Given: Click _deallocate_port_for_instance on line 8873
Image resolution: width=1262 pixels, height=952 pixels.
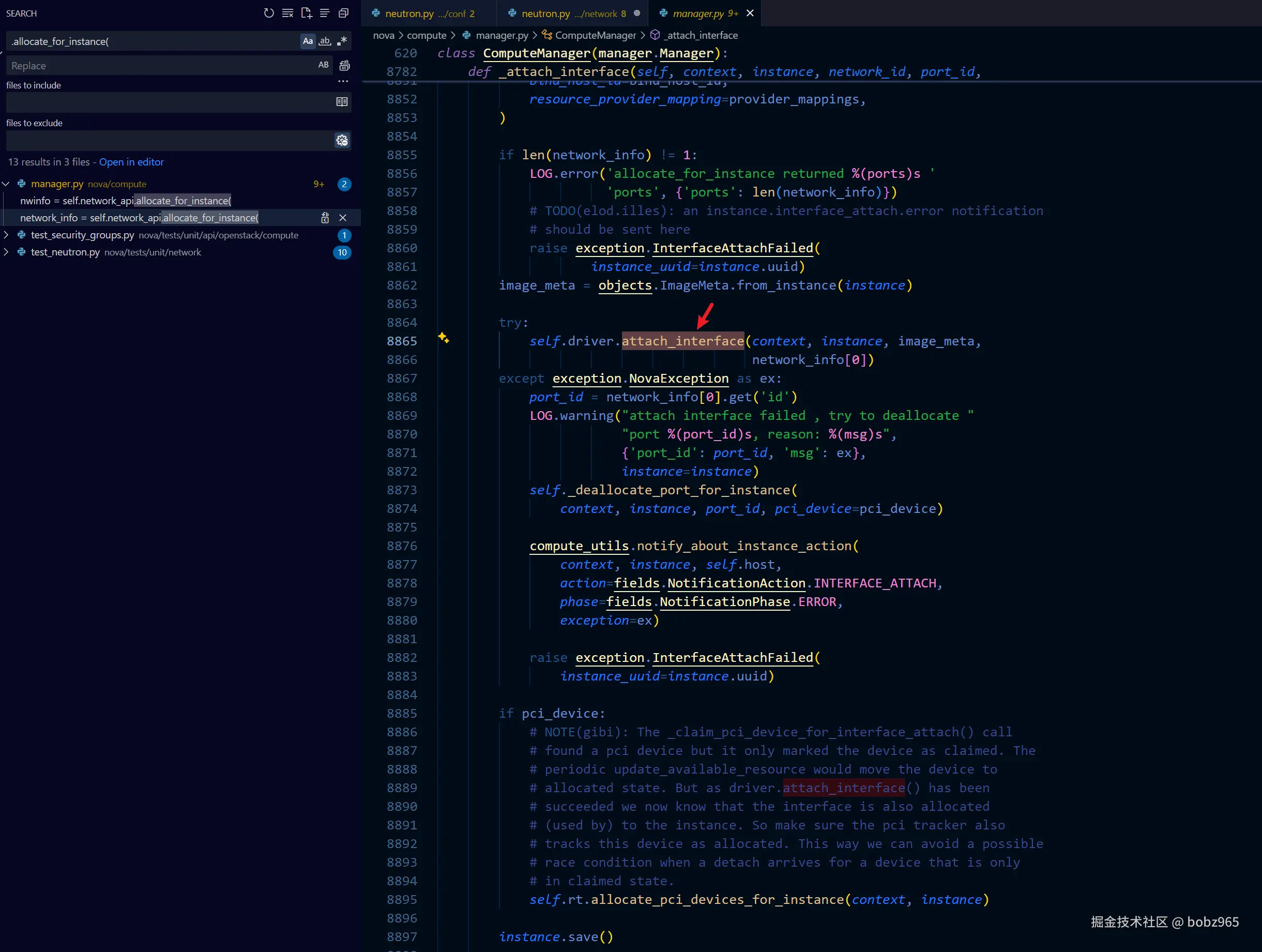Looking at the screenshot, I should (678, 490).
